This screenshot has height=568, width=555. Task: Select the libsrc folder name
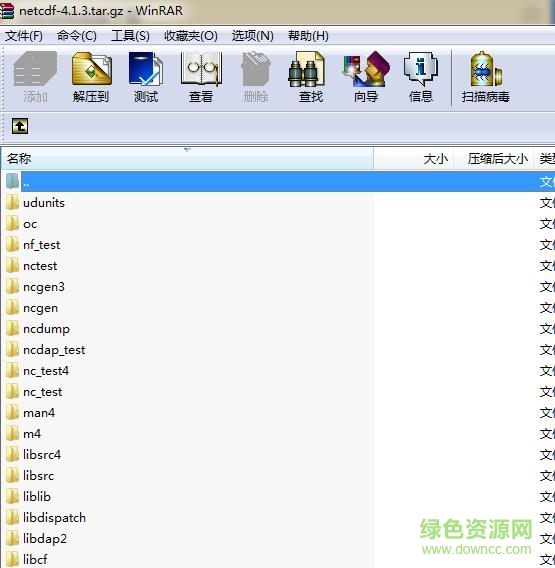(x=39, y=475)
